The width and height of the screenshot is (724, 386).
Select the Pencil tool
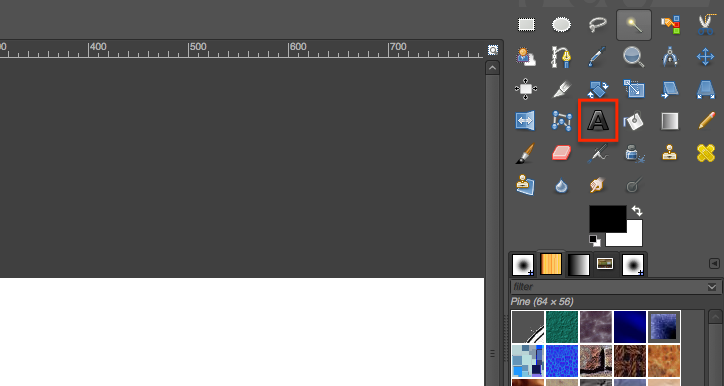(706, 121)
